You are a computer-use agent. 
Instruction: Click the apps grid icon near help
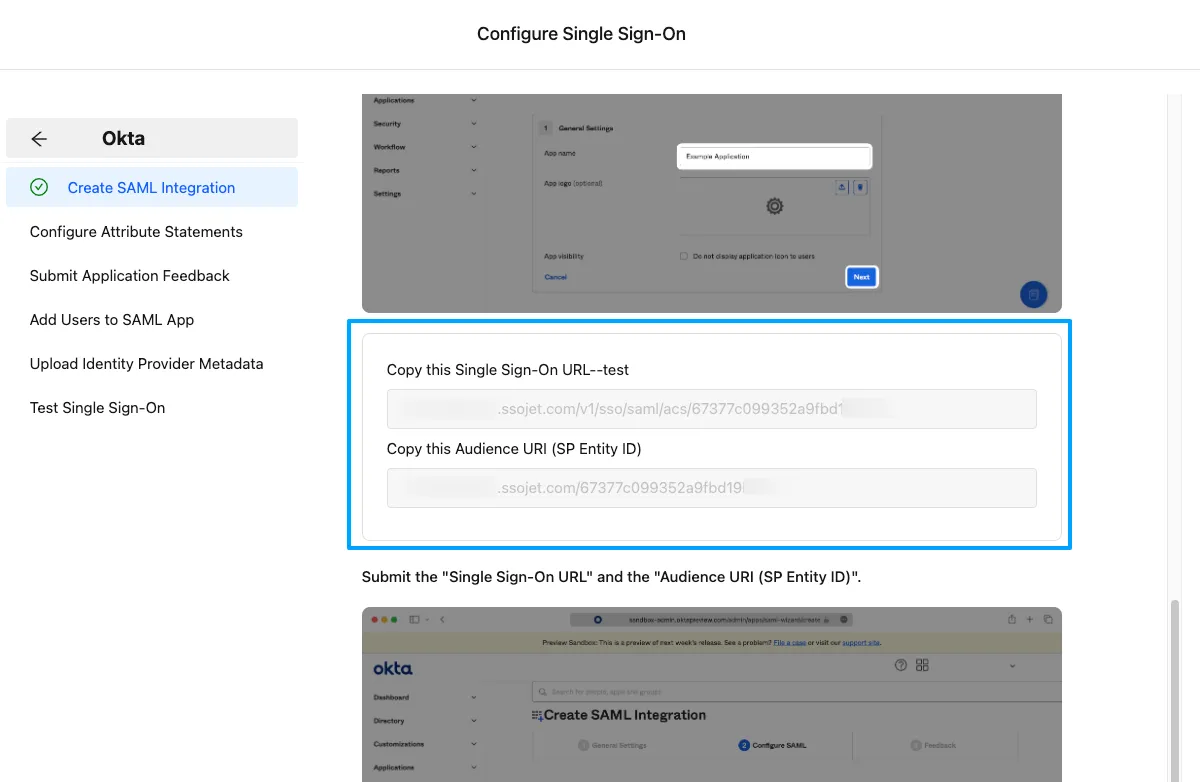pos(921,665)
